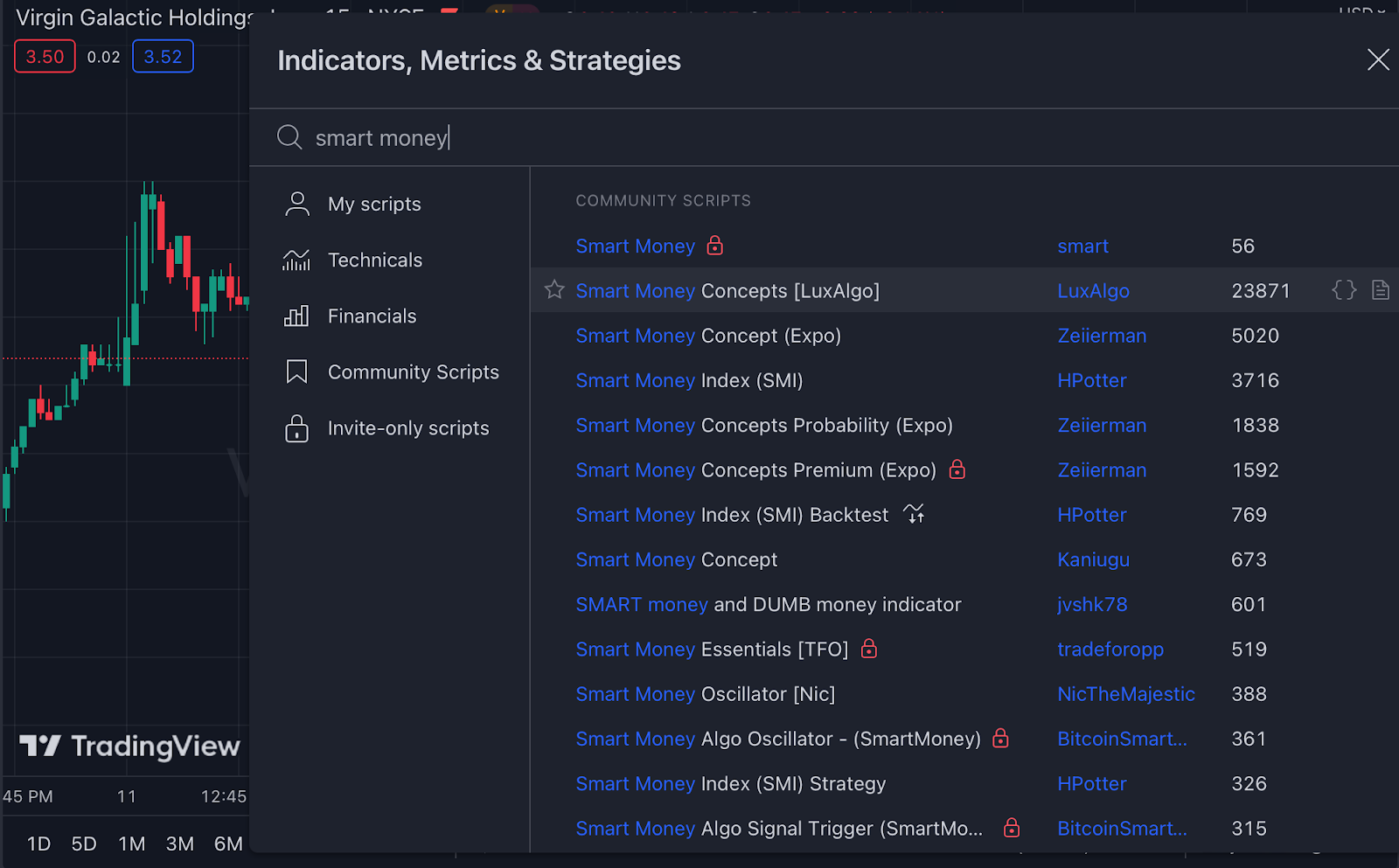
Task: Click the Invite-only scripts lock icon
Action: [x=297, y=427]
